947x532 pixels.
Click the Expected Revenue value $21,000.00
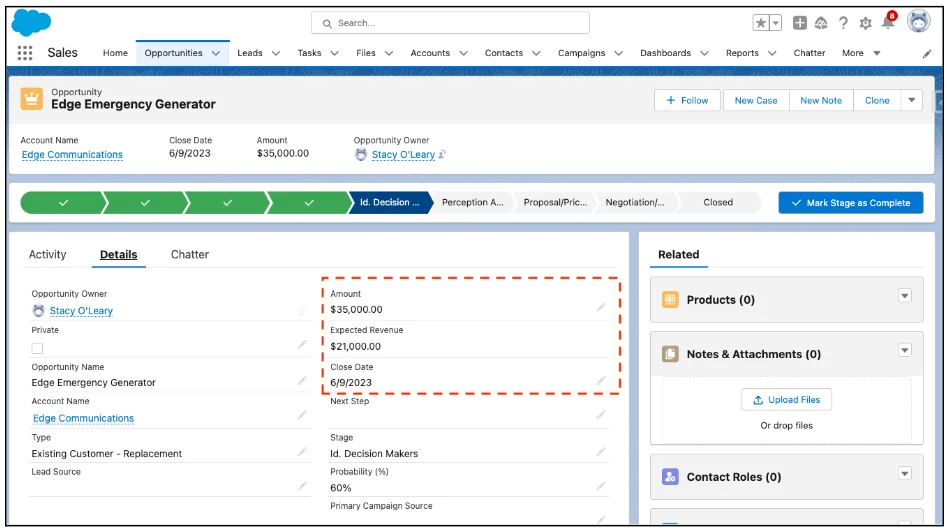point(355,347)
